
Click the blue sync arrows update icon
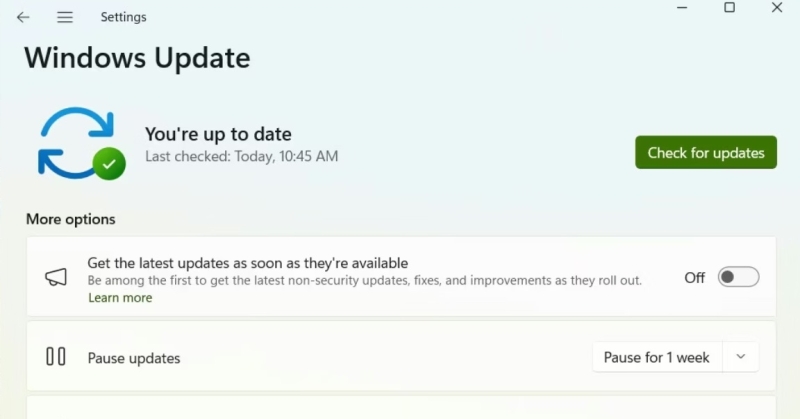tap(76, 143)
